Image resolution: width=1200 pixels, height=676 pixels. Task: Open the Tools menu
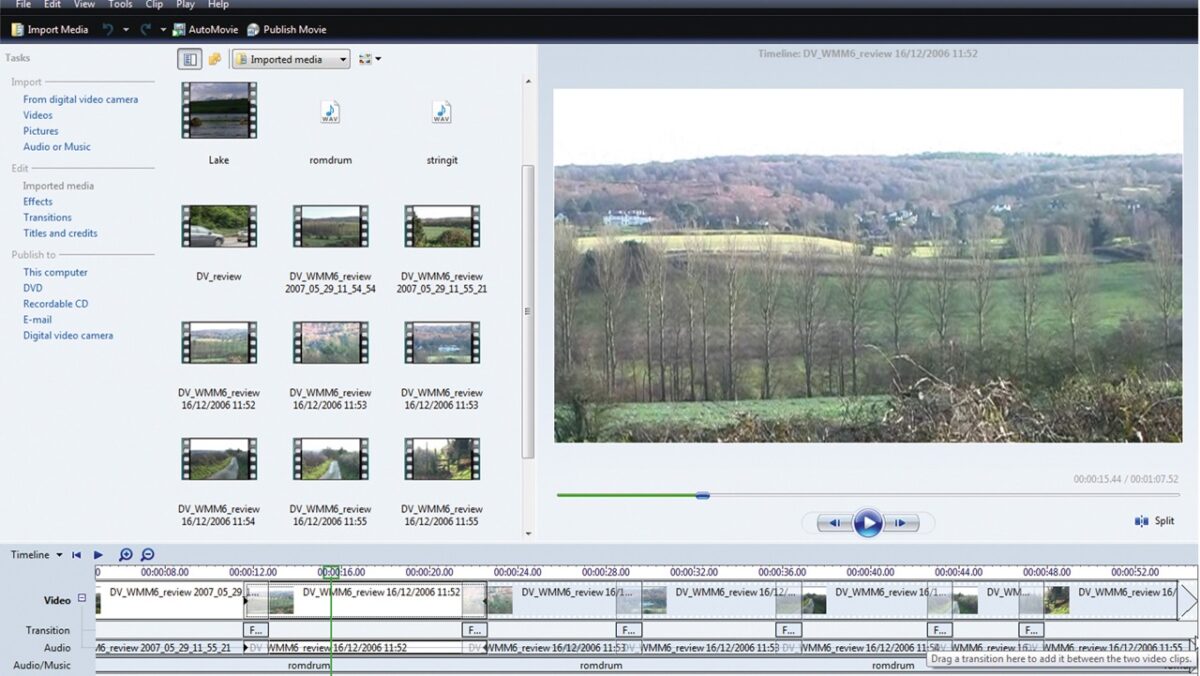click(x=120, y=5)
